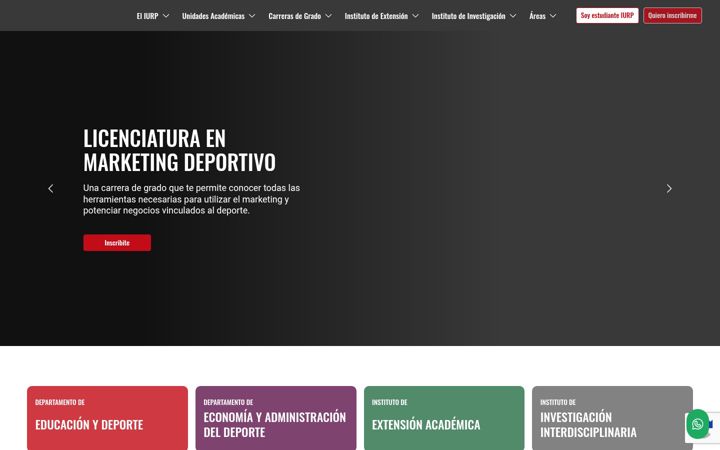The width and height of the screenshot is (720, 450).
Task: Open Economía y Administración del Deporte card
Action: [x=276, y=418]
